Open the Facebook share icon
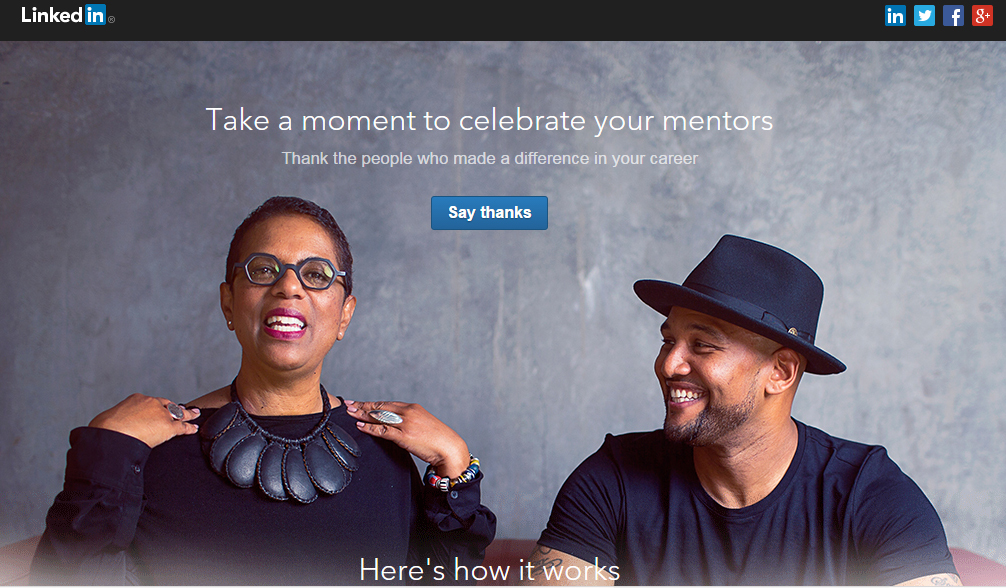This screenshot has height=588, width=1006. [953, 16]
